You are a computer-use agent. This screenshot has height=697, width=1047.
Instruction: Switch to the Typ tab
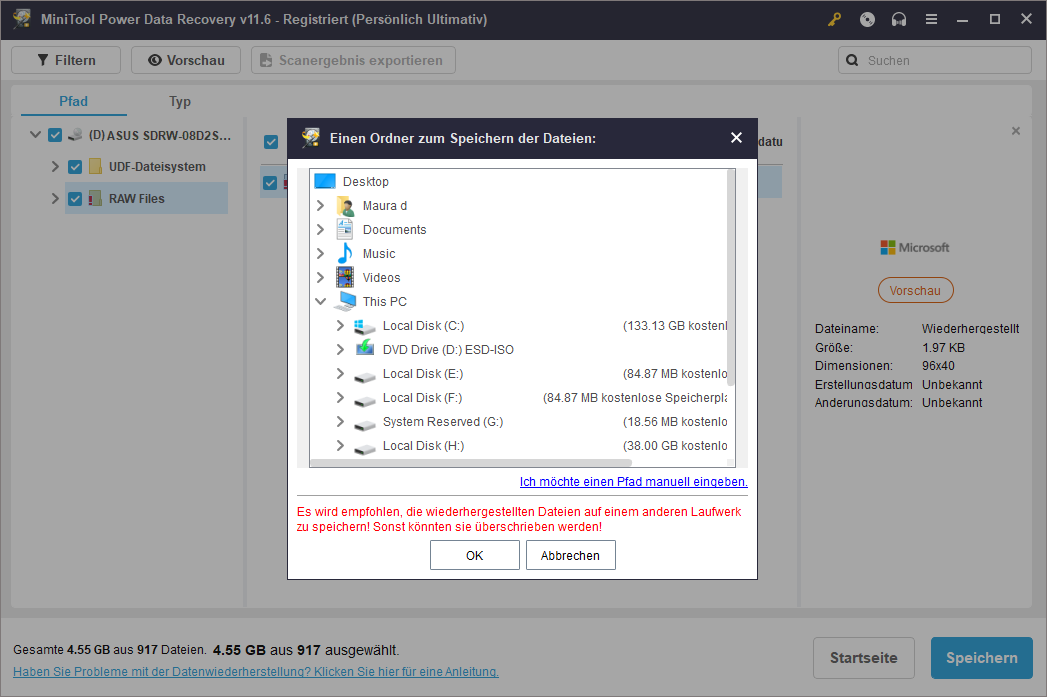pos(180,101)
